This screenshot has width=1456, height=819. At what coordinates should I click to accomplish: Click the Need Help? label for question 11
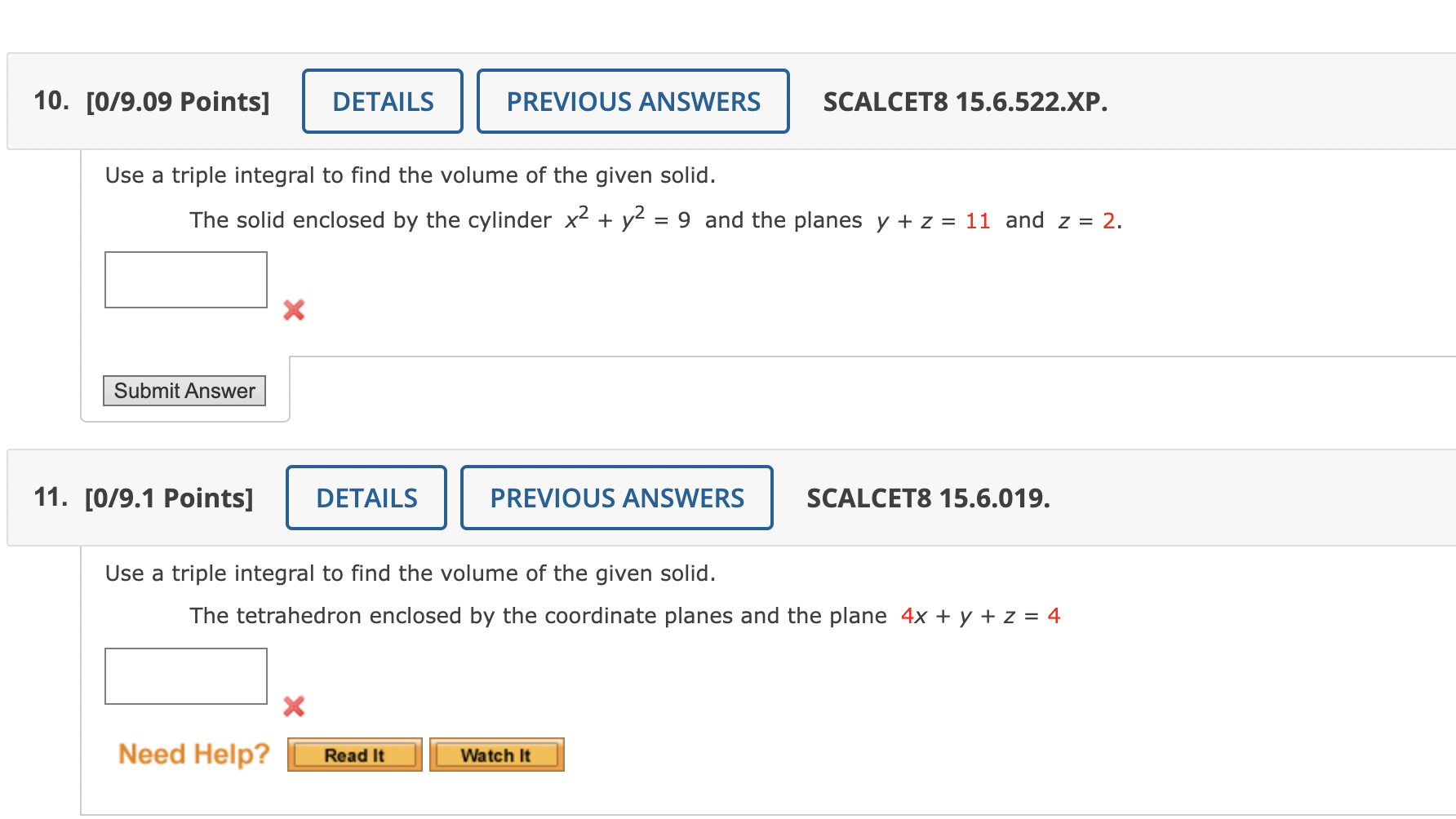(193, 754)
